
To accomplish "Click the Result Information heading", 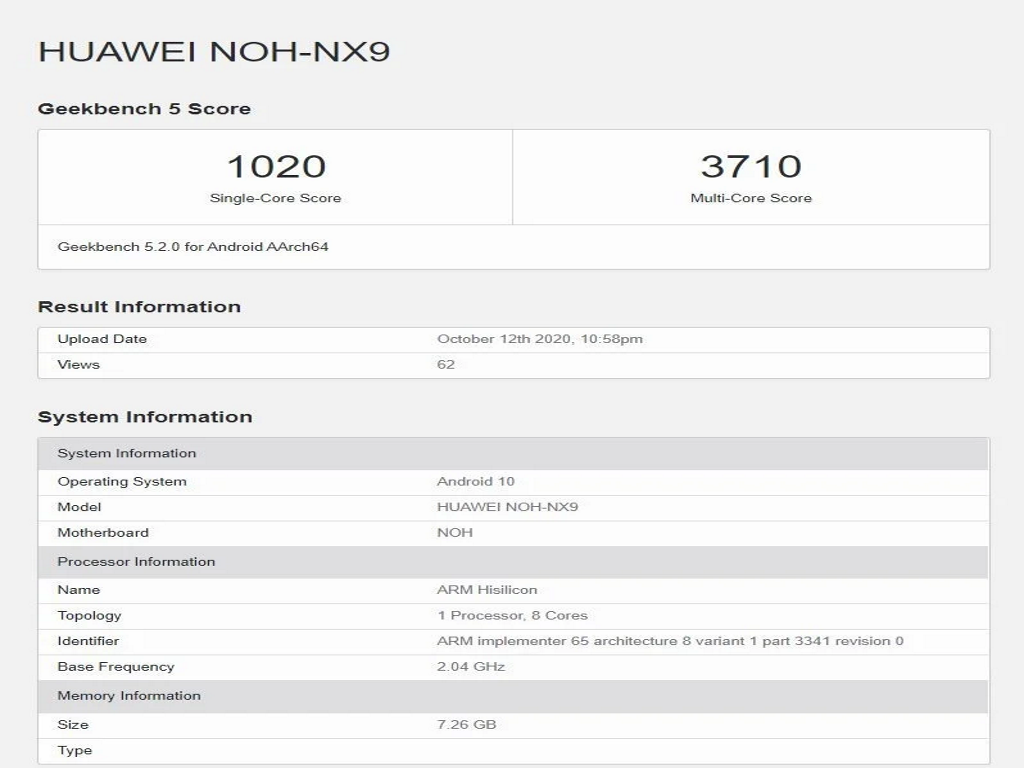I will click(x=139, y=306).
